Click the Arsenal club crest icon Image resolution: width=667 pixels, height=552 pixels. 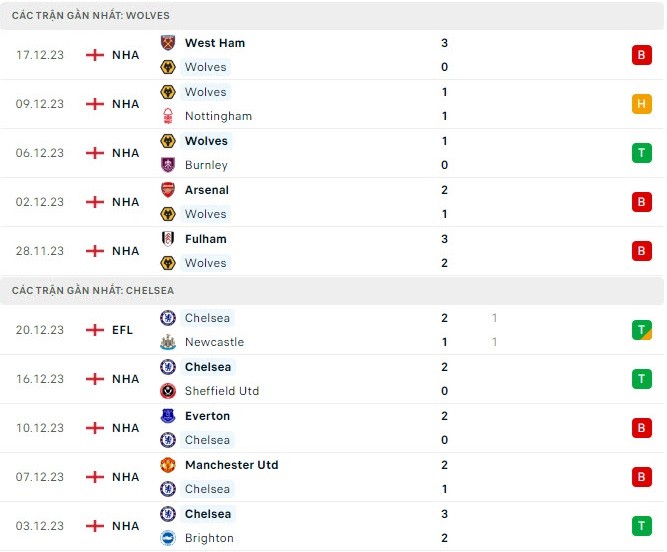coord(167,190)
